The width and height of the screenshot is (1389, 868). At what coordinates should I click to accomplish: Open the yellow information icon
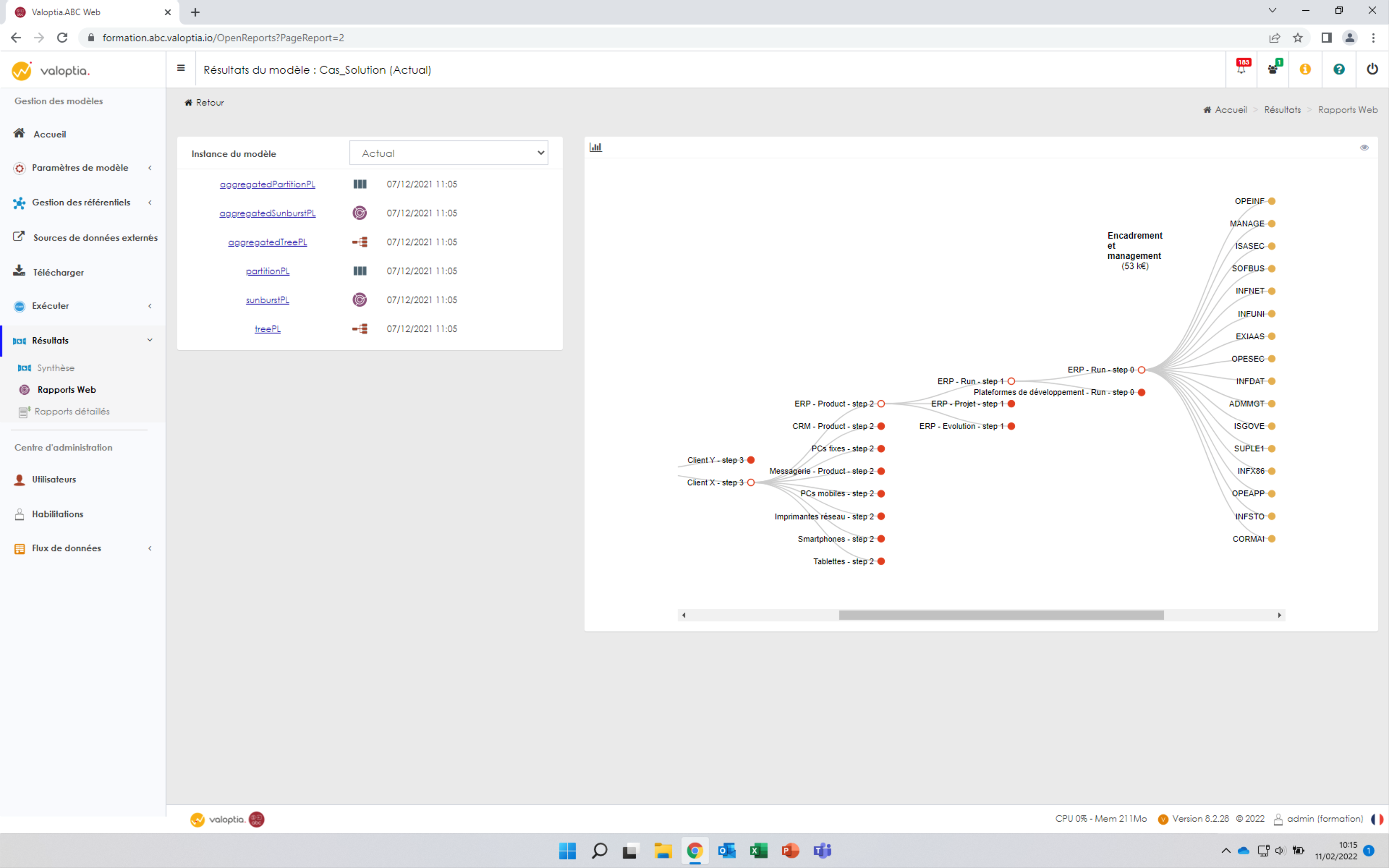pos(1306,69)
